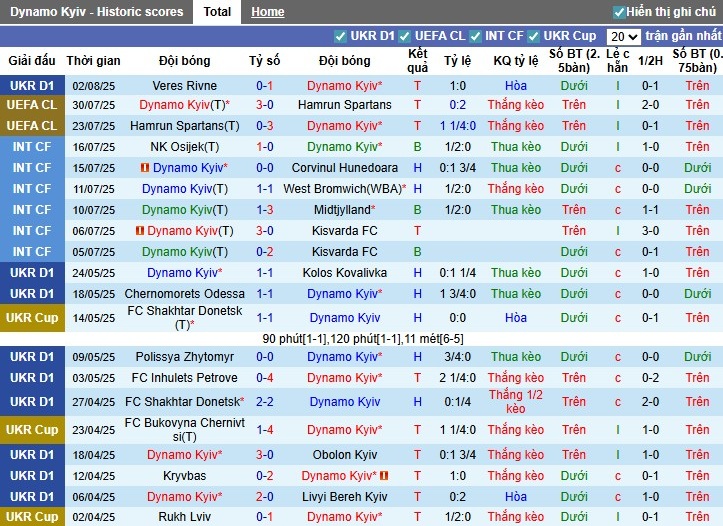Open West Bromwich(WBA) team link
Image resolution: width=723 pixels, height=526 pixels.
344,189
